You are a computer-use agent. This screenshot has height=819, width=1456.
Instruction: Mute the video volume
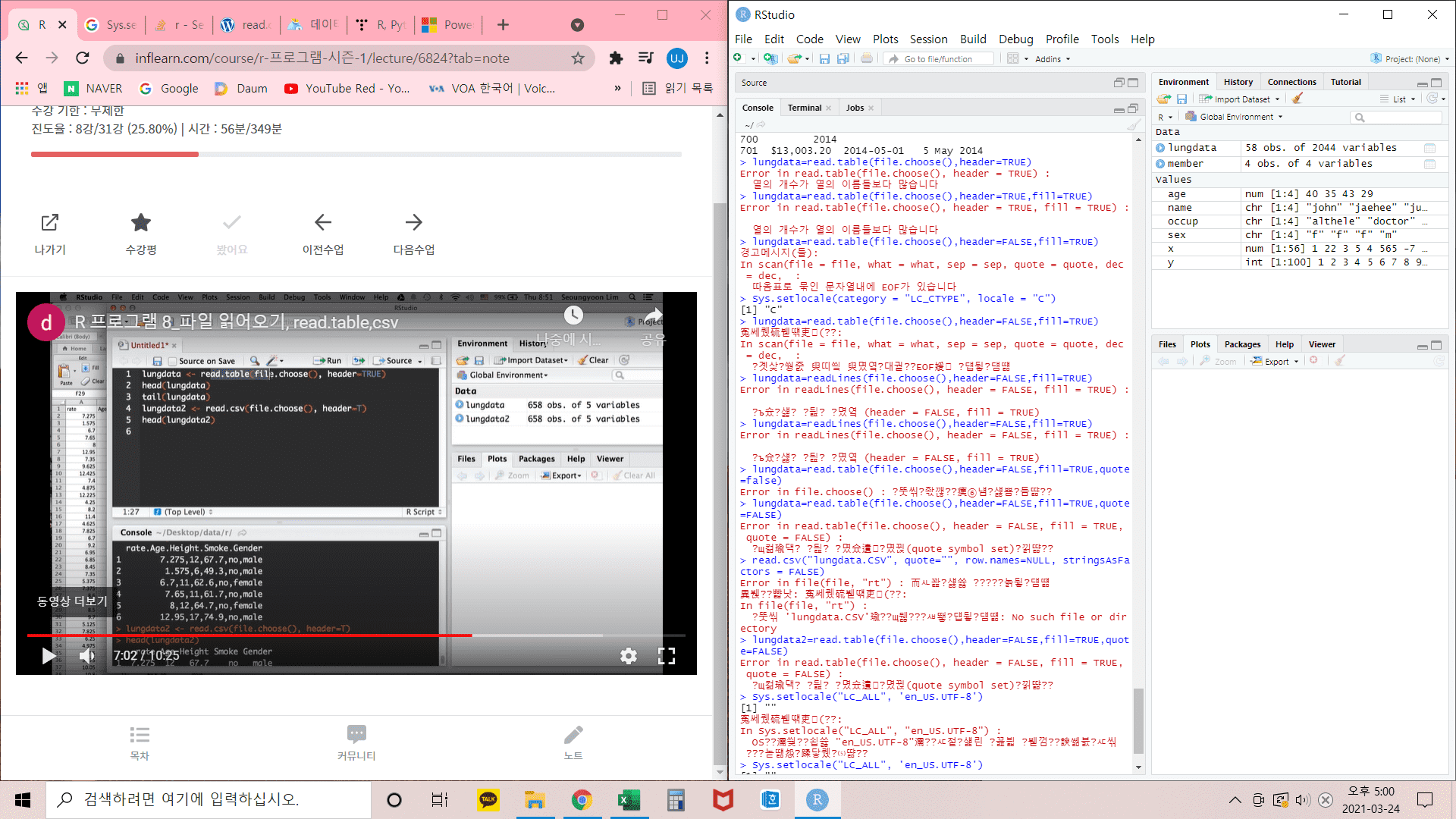click(87, 656)
